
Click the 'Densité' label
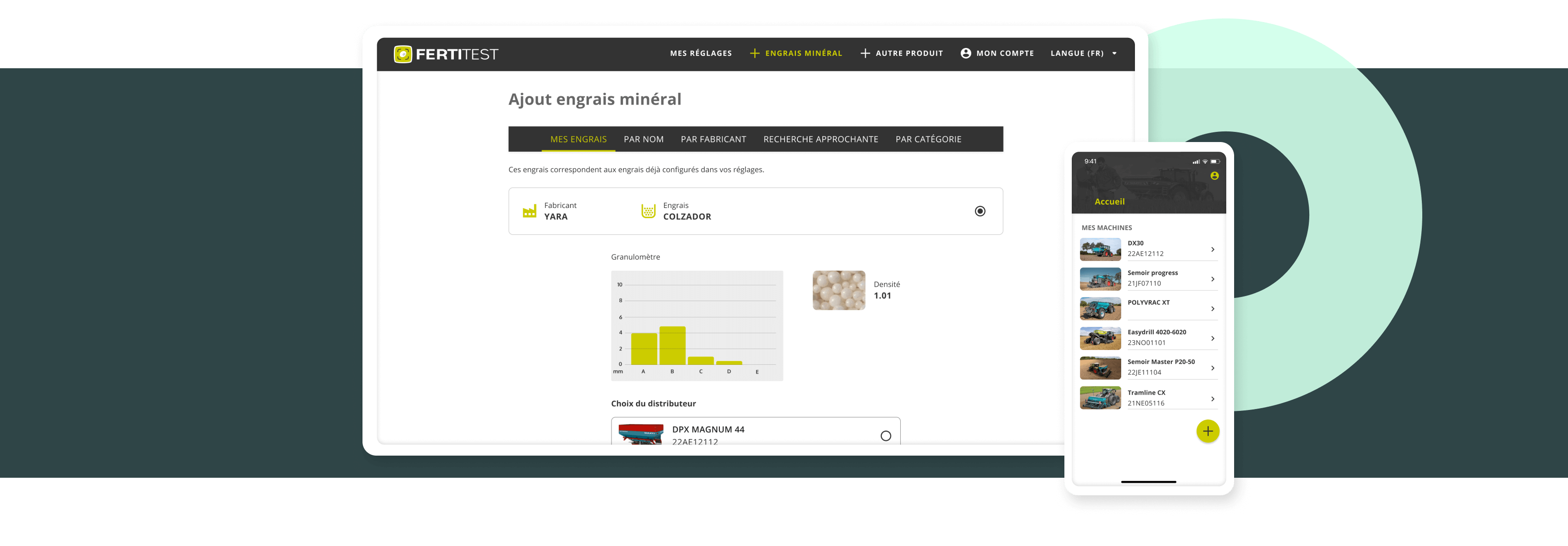point(887,284)
